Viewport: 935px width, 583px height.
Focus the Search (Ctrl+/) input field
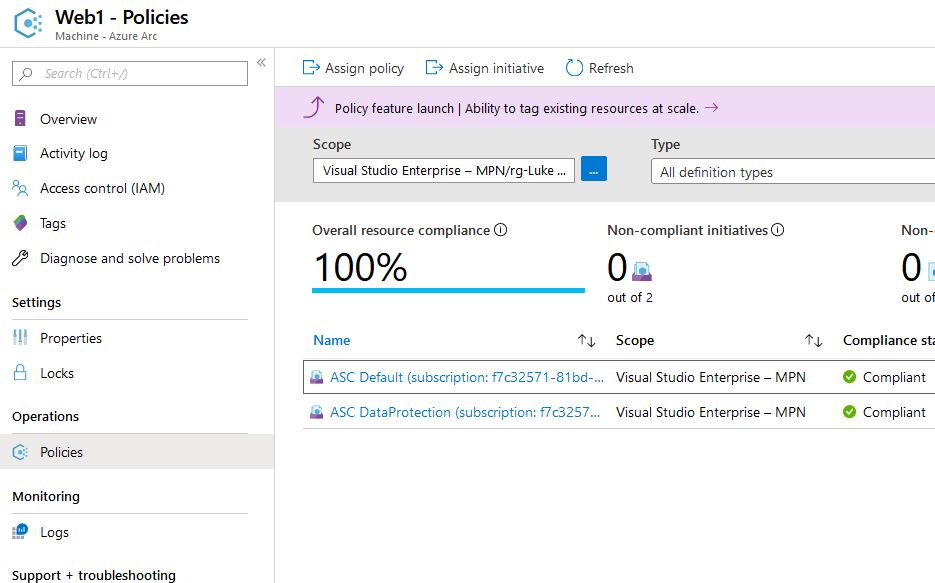[130, 73]
